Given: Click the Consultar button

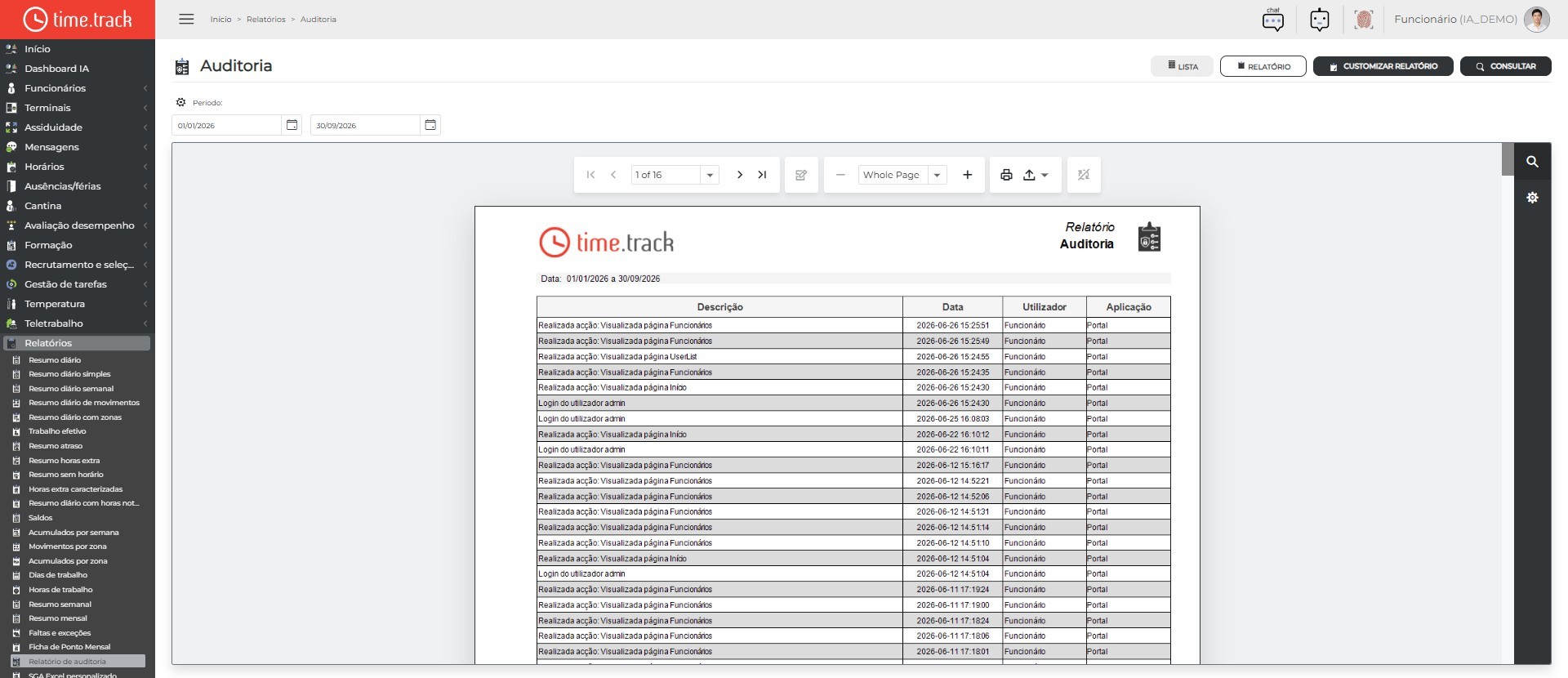Looking at the screenshot, I should (1505, 66).
